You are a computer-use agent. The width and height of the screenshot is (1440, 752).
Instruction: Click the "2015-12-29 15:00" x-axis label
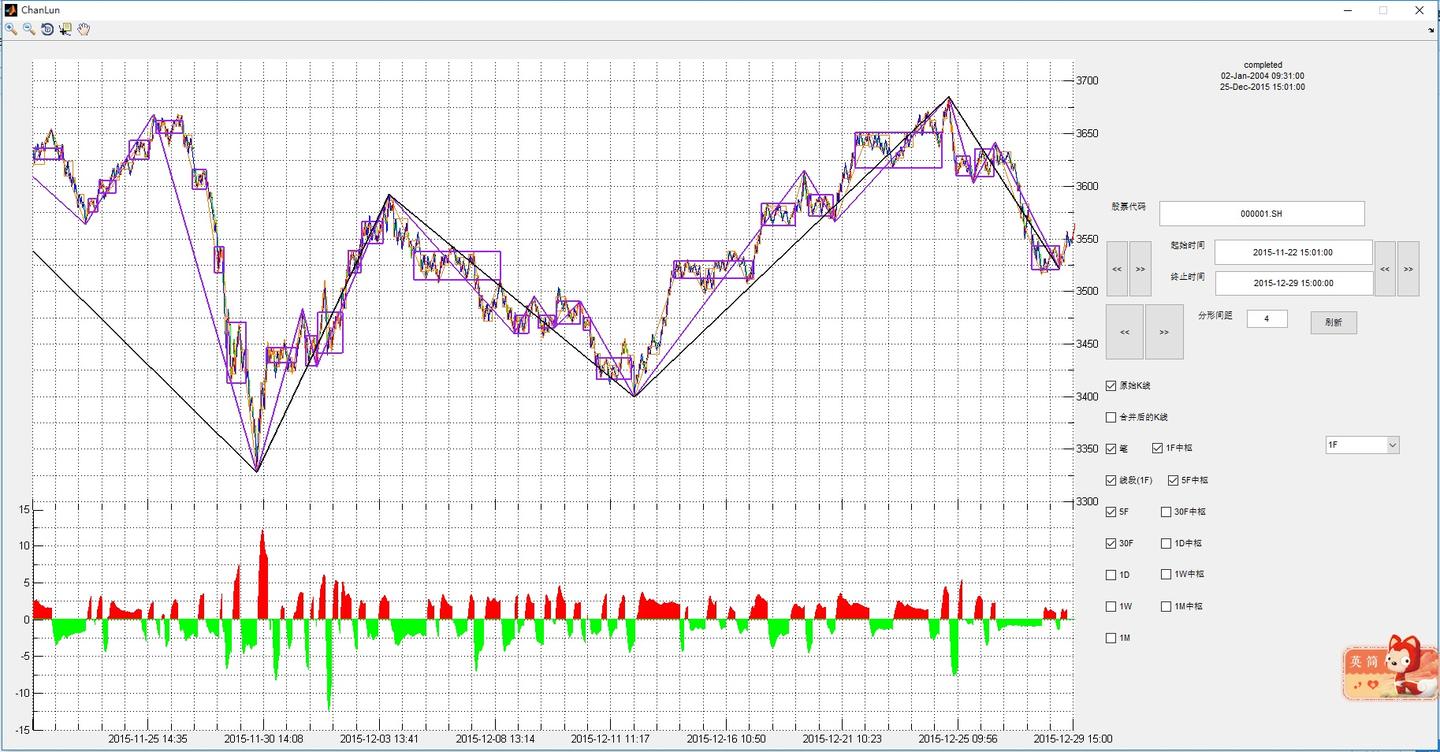pos(1072,740)
